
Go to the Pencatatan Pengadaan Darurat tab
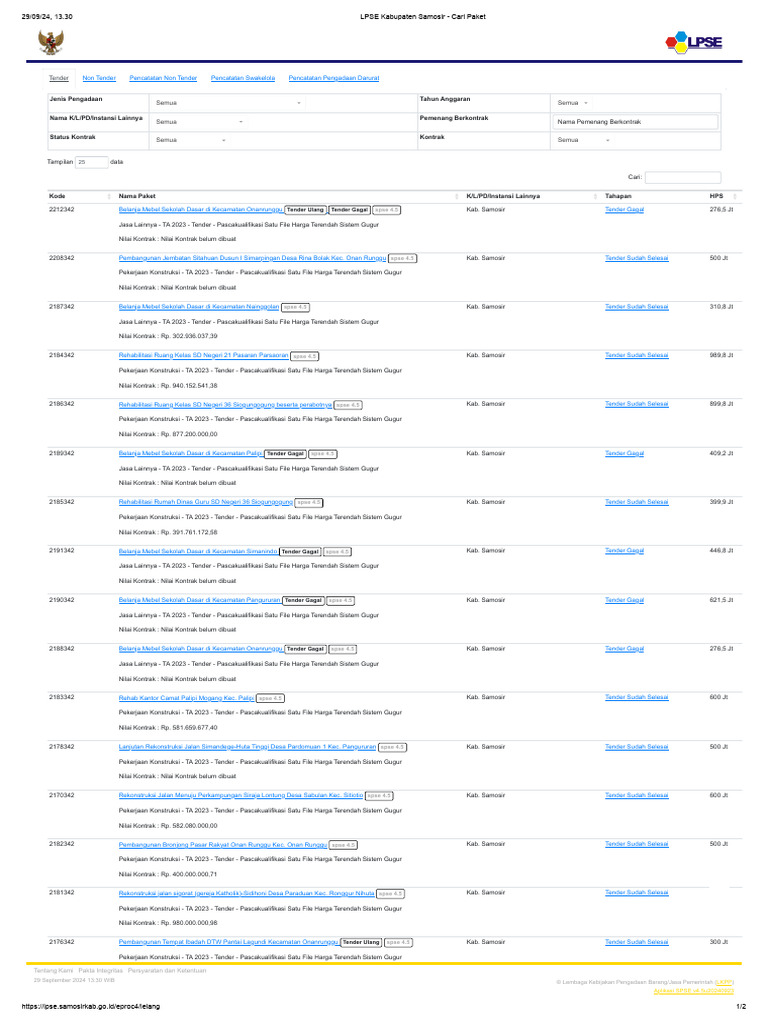coord(333,77)
